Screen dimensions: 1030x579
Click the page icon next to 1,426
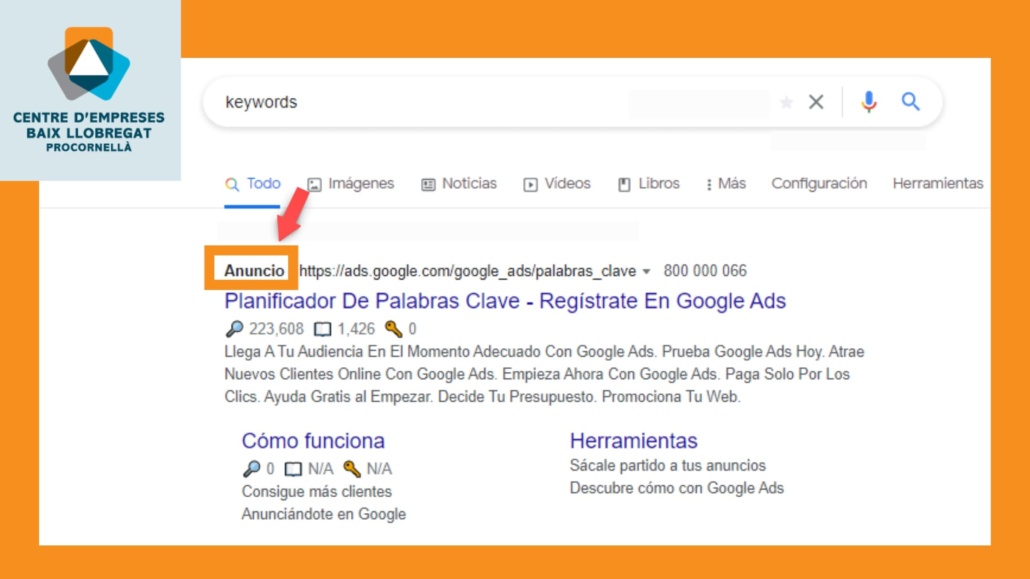323,329
